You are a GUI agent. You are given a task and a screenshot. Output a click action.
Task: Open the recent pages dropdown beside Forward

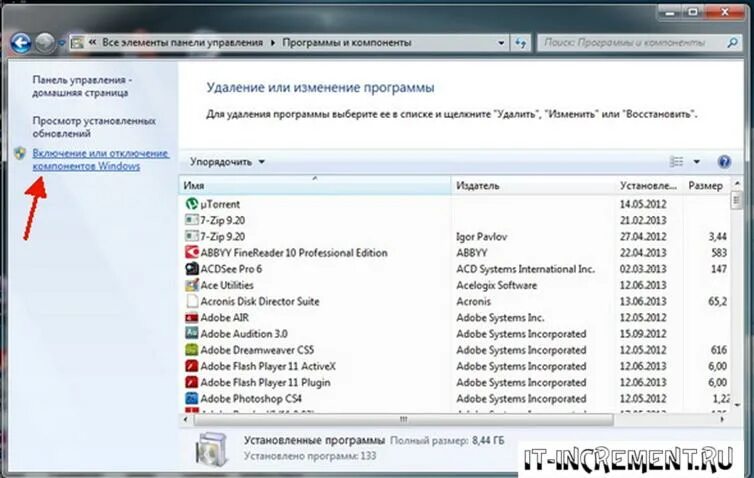coord(61,43)
